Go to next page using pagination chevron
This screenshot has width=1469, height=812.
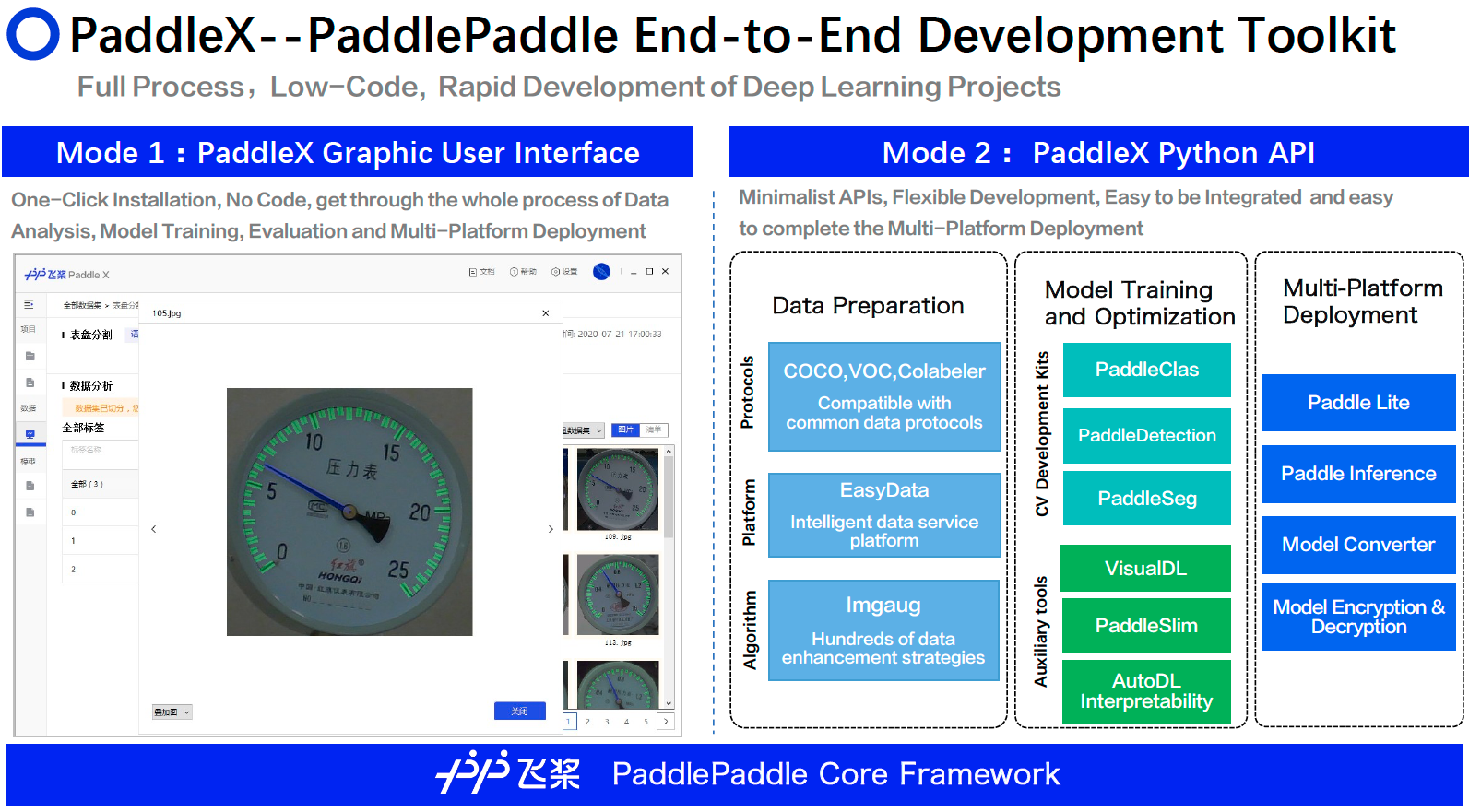tap(666, 722)
